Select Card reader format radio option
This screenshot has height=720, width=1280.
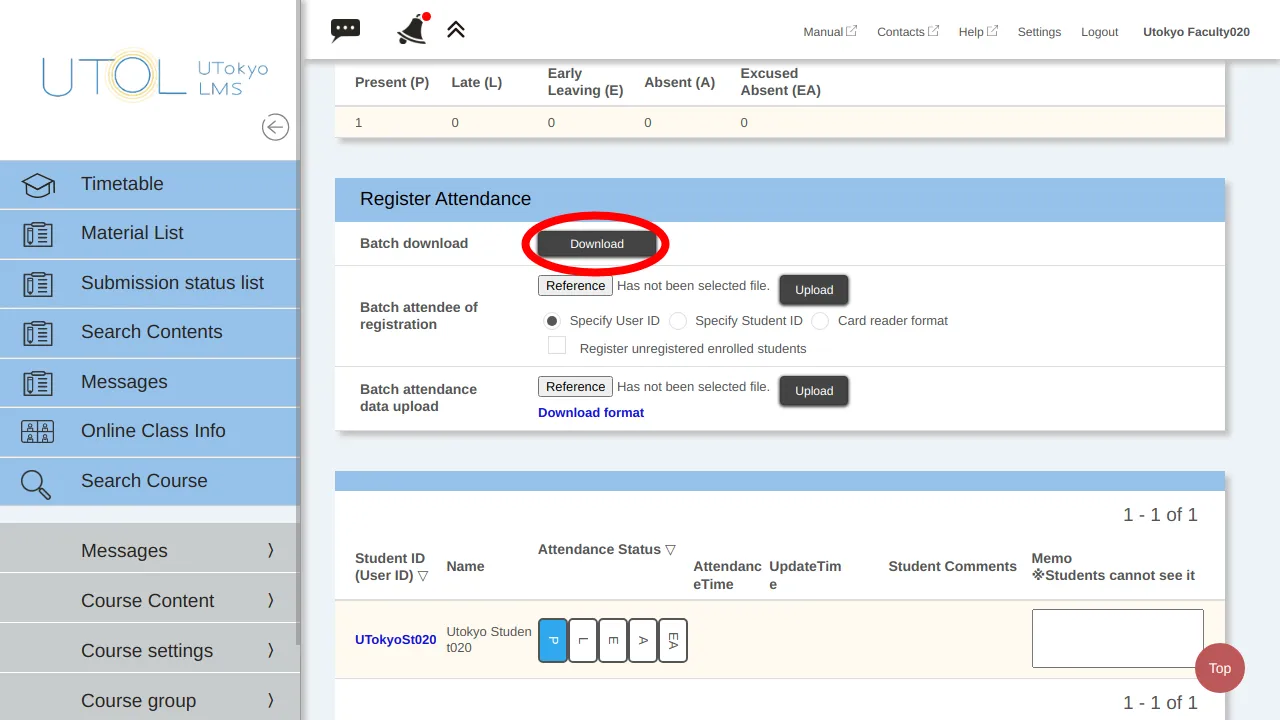pos(820,321)
